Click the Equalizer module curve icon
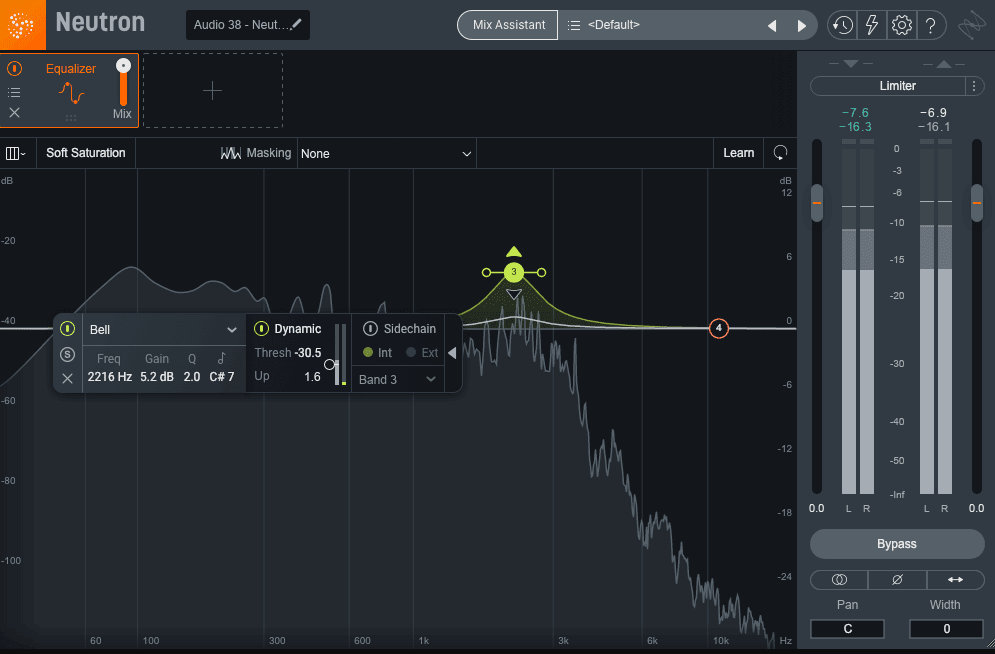995x654 pixels. point(72,93)
